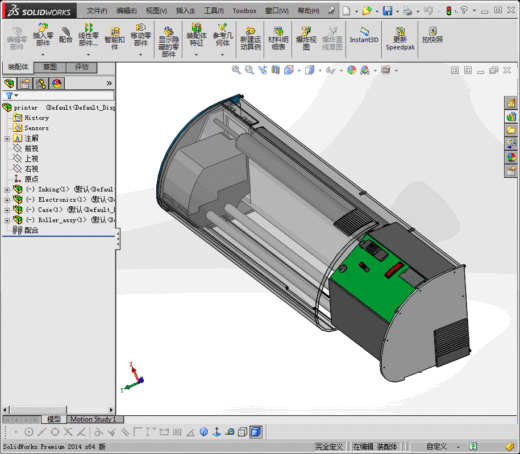This screenshot has height=454, width=520.
Task: Toggle the Smart Fasteners tool
Action: pyautogui.click(x=115, y=38)
